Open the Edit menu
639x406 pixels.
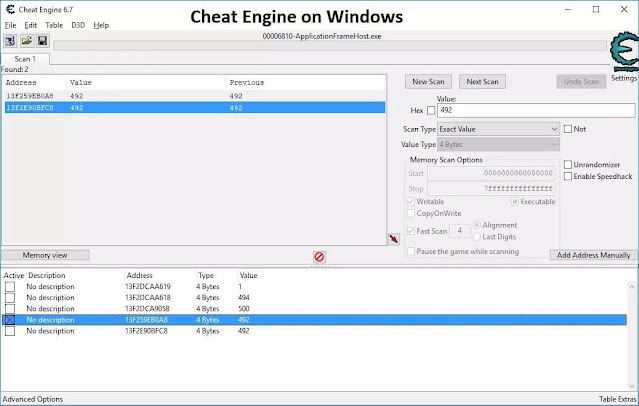(x=31, y=25)
